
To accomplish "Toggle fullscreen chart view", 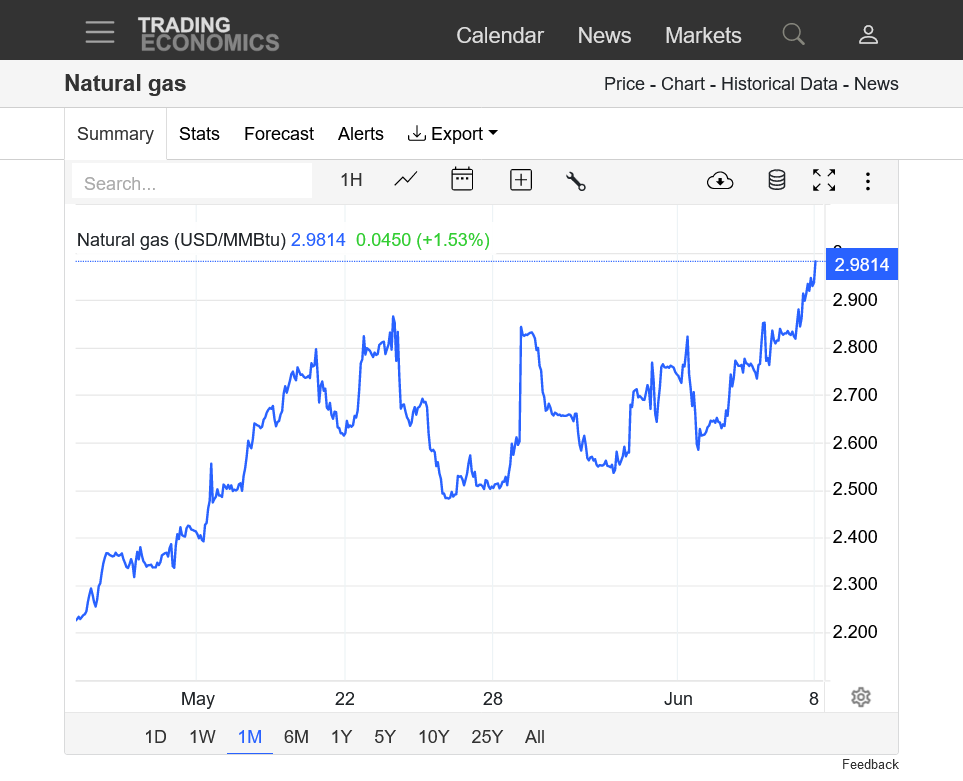I will point(824,180).
